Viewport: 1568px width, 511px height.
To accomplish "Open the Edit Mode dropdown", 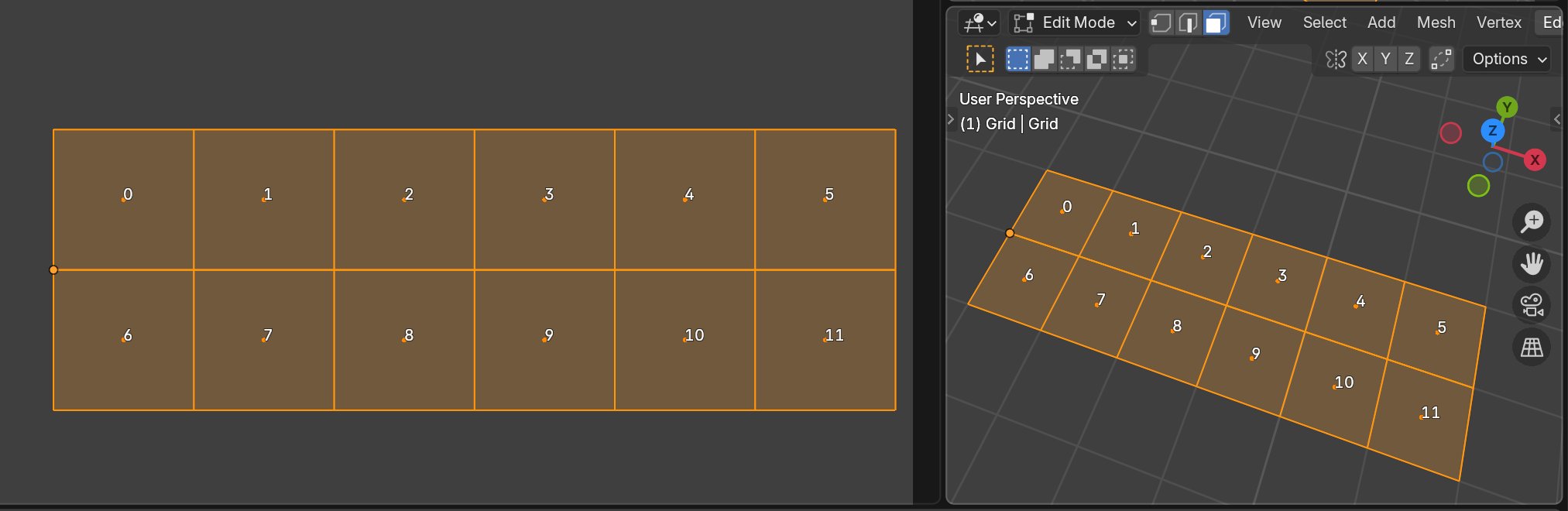I will [1076, 23].
